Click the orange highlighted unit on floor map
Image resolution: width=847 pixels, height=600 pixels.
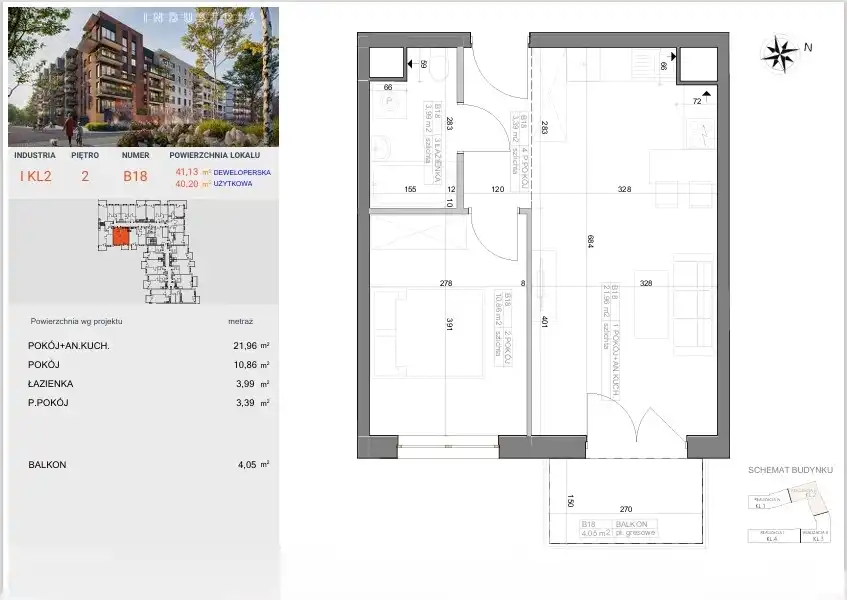[x=120, y=237]
